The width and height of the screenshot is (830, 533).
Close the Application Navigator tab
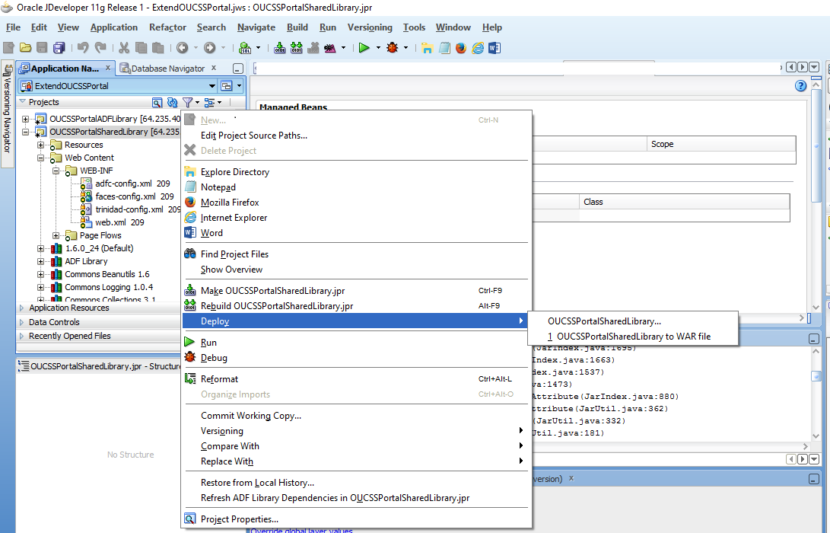107,68
